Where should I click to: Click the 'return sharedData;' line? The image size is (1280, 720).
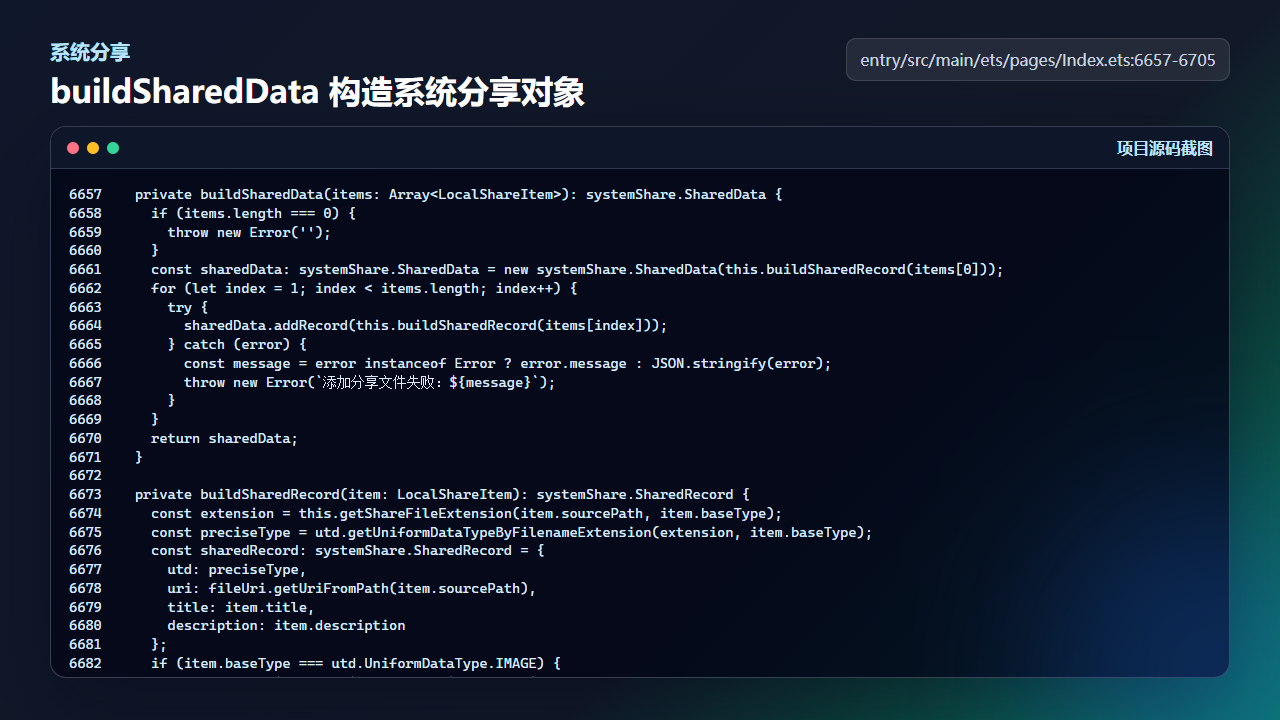[x=225, y=438]
